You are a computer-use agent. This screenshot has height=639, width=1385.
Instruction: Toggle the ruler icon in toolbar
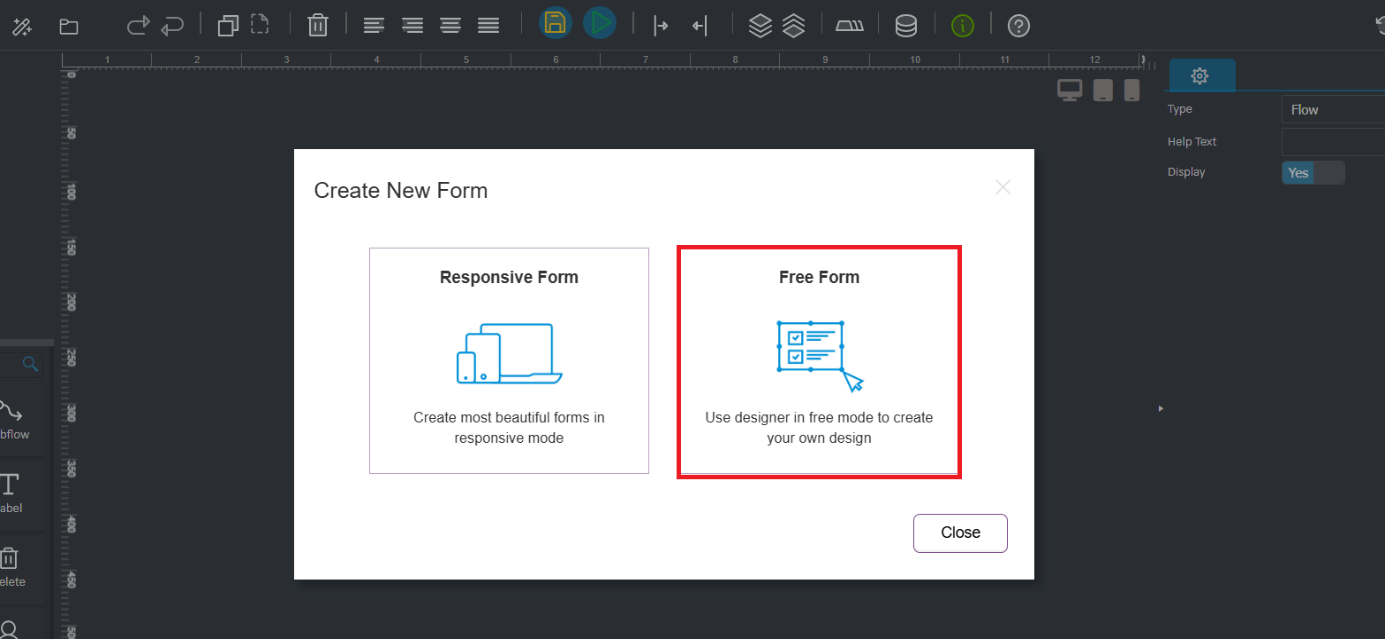pyautogui.click(x=850, y=26)
